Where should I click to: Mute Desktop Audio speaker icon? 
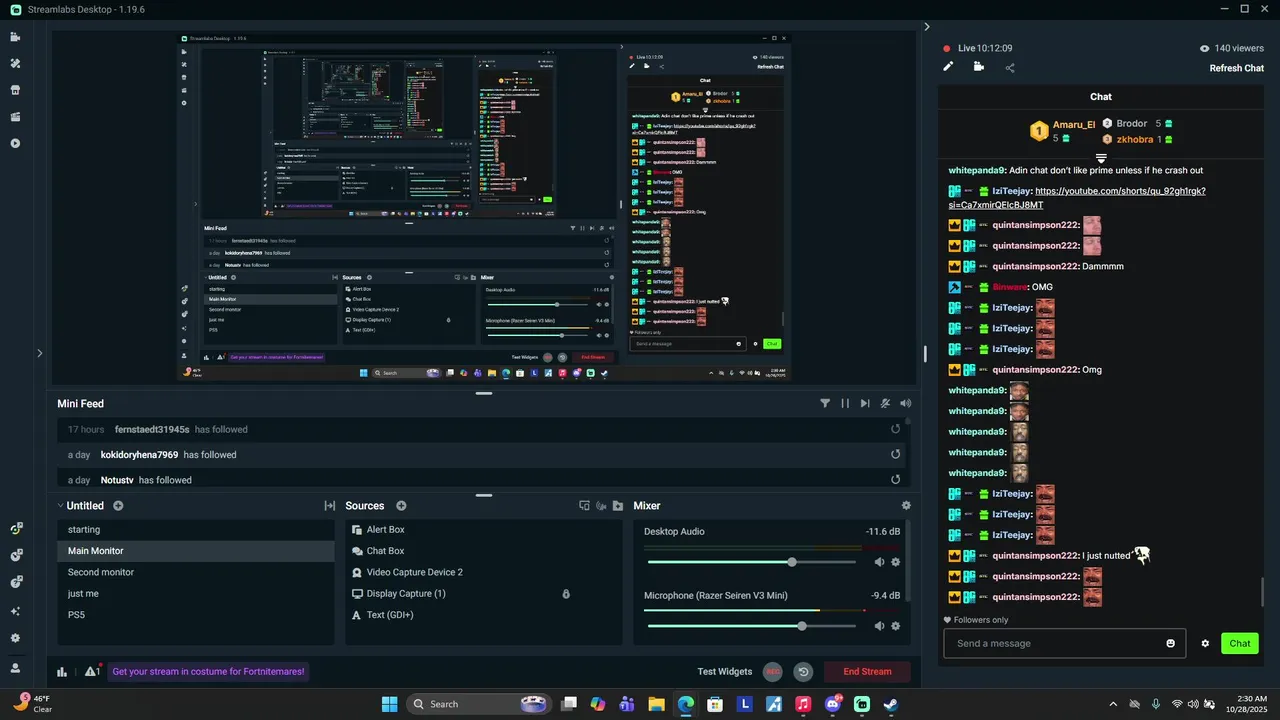[x=879, y=562]
